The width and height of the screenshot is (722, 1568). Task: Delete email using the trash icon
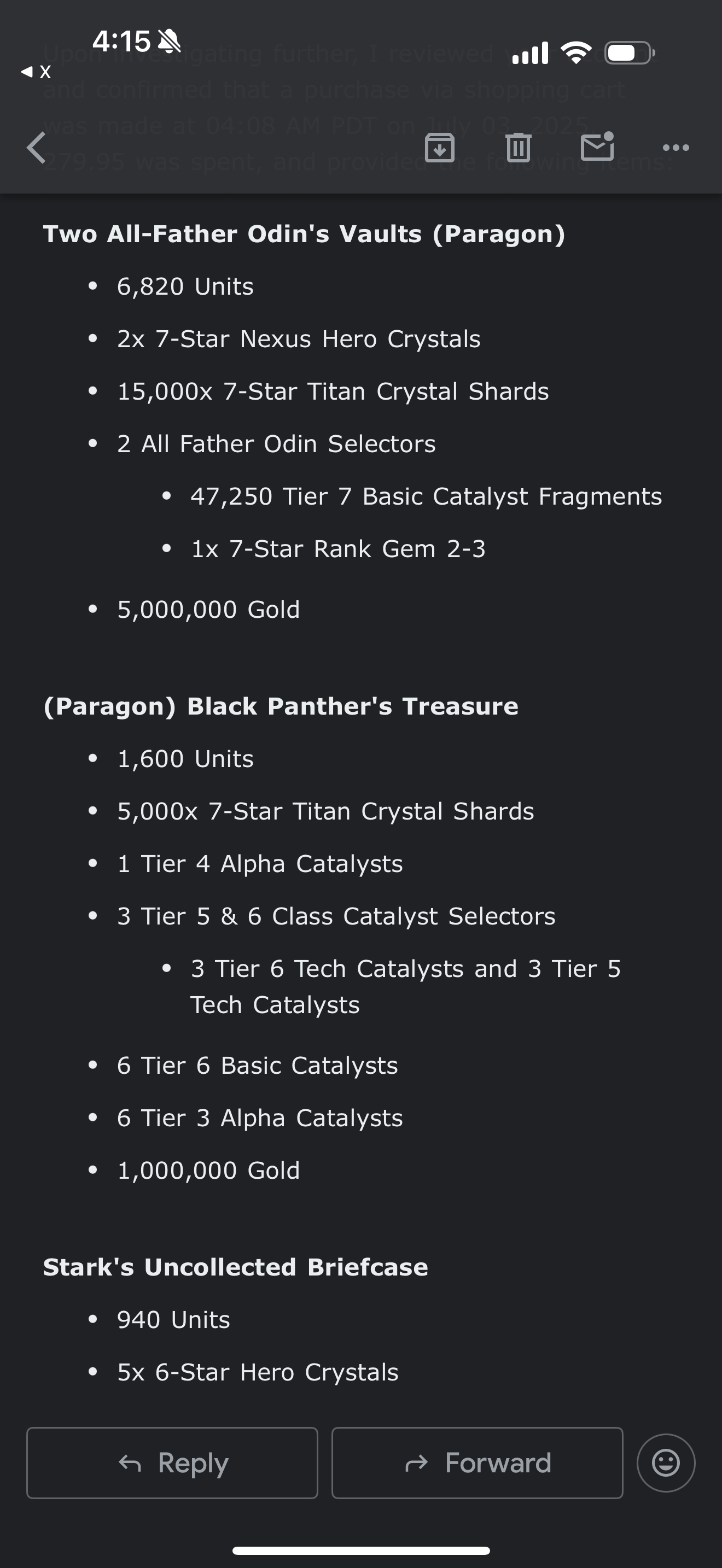tap(518, 147)
